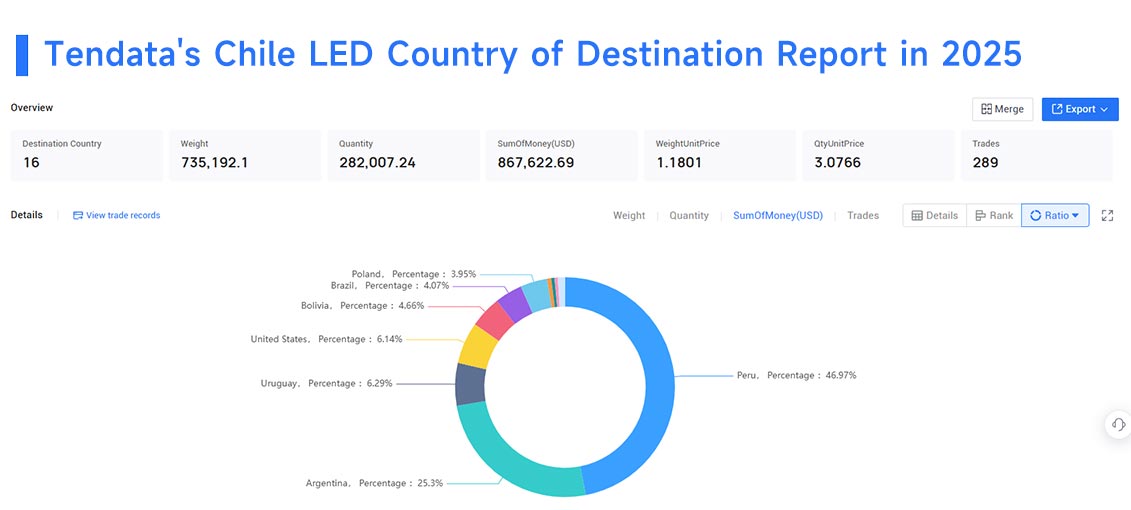This screenshot has width=1131, height=510.
Task: Click the Merge button
Action: [1003, 109]
